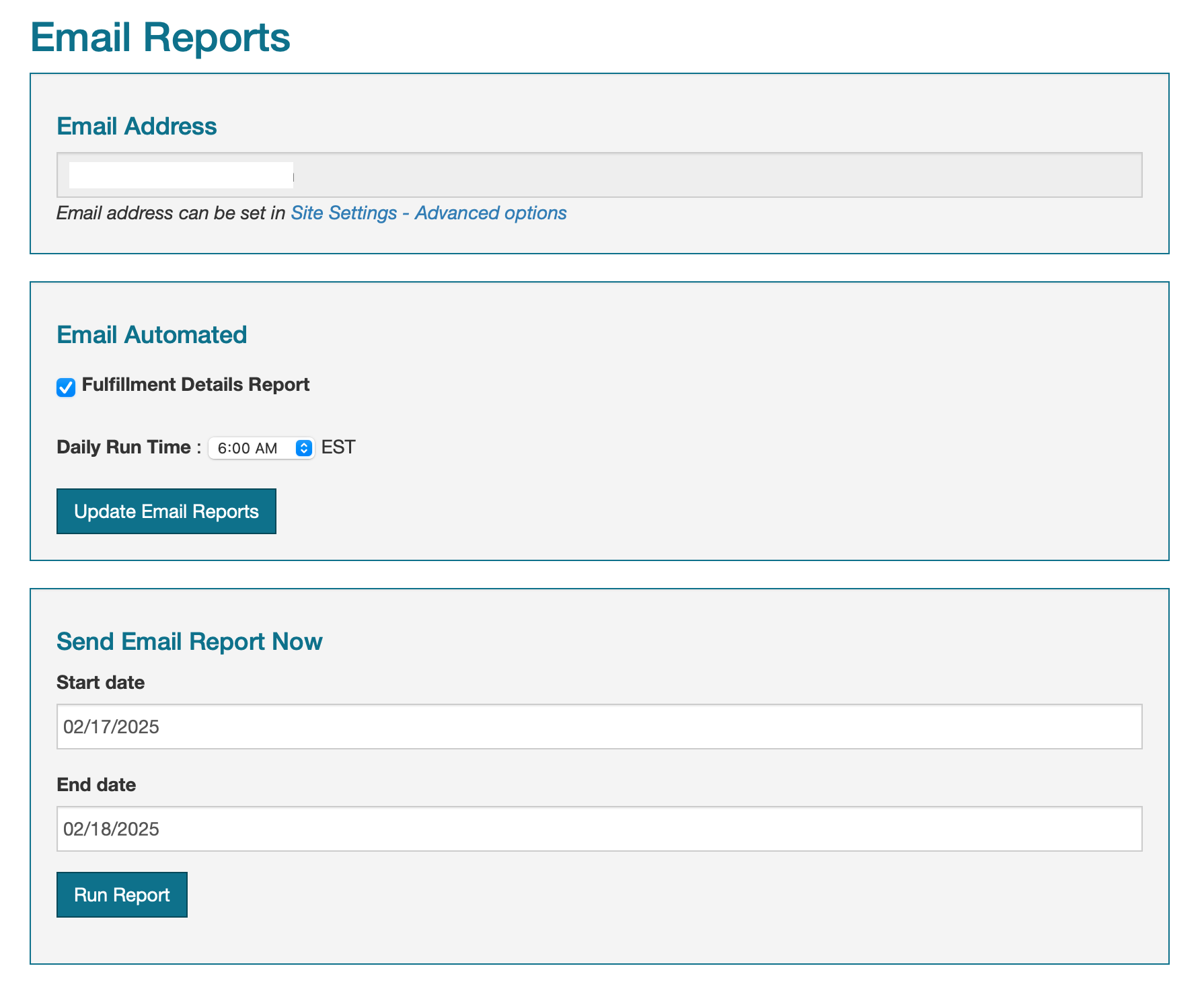Click the Email Address section heading
Screen dimensions: 1204x997
pos(137,126)
